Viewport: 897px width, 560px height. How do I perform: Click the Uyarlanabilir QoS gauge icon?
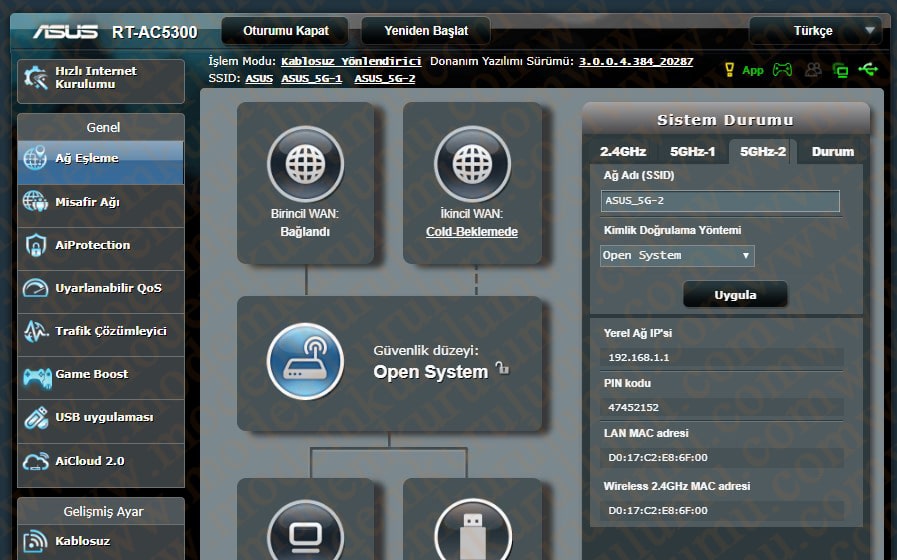35,288
